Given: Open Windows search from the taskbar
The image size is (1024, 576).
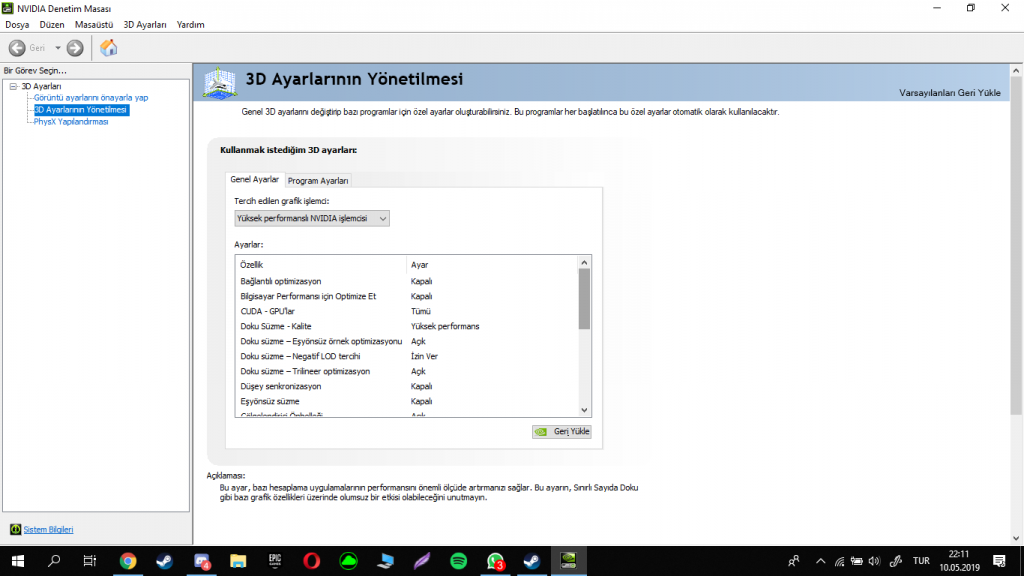Looking at the screenshot, I should [54, 561].
